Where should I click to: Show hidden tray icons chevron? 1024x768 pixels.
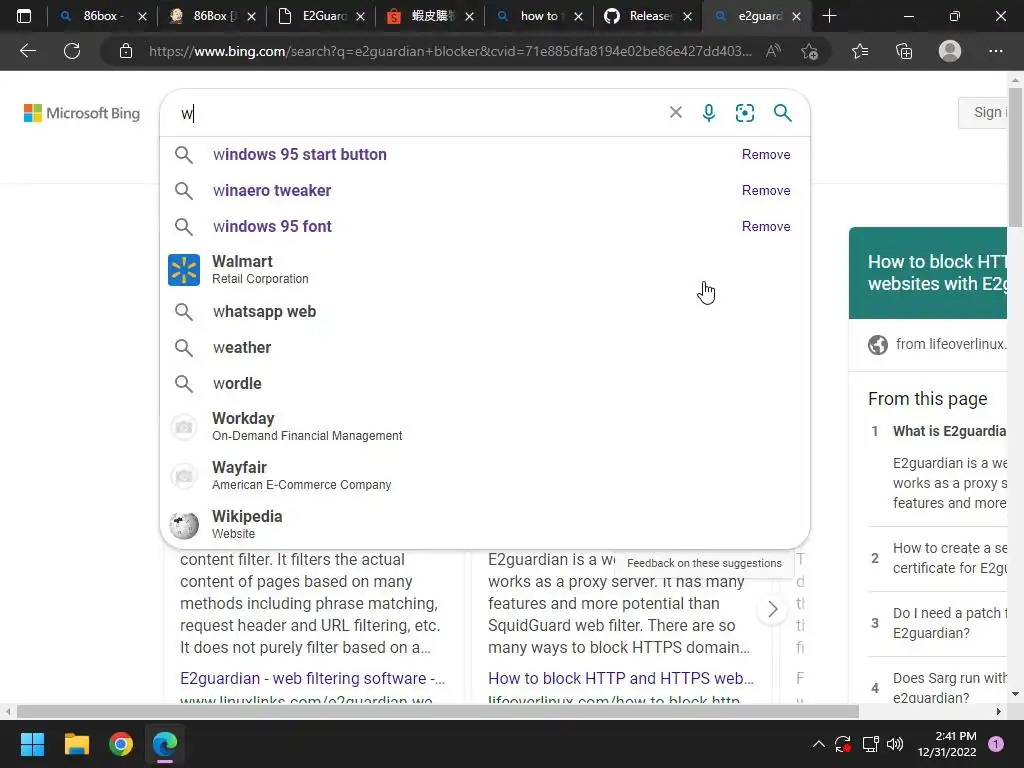[818, 744]
